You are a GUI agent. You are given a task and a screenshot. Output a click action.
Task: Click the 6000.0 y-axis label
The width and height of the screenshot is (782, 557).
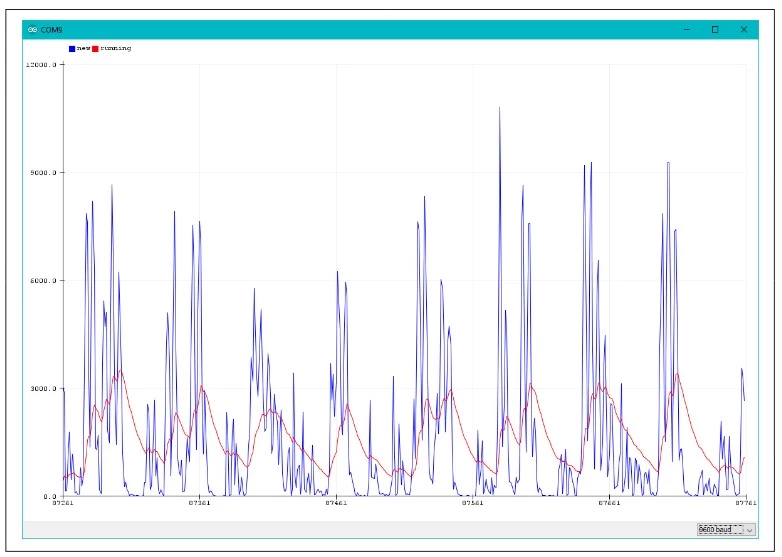point(43,281)
